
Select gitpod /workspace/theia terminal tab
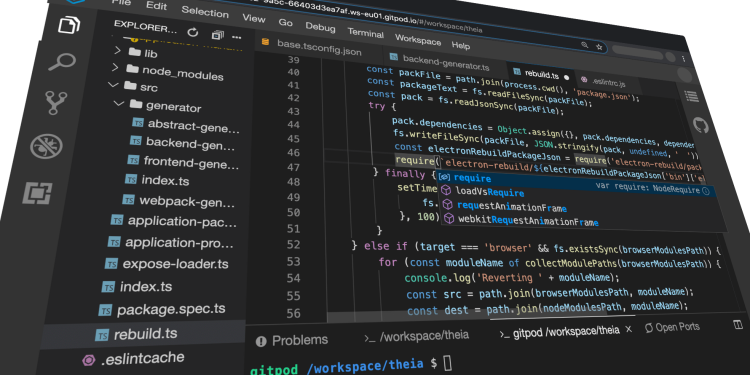(x=560, y=331)
